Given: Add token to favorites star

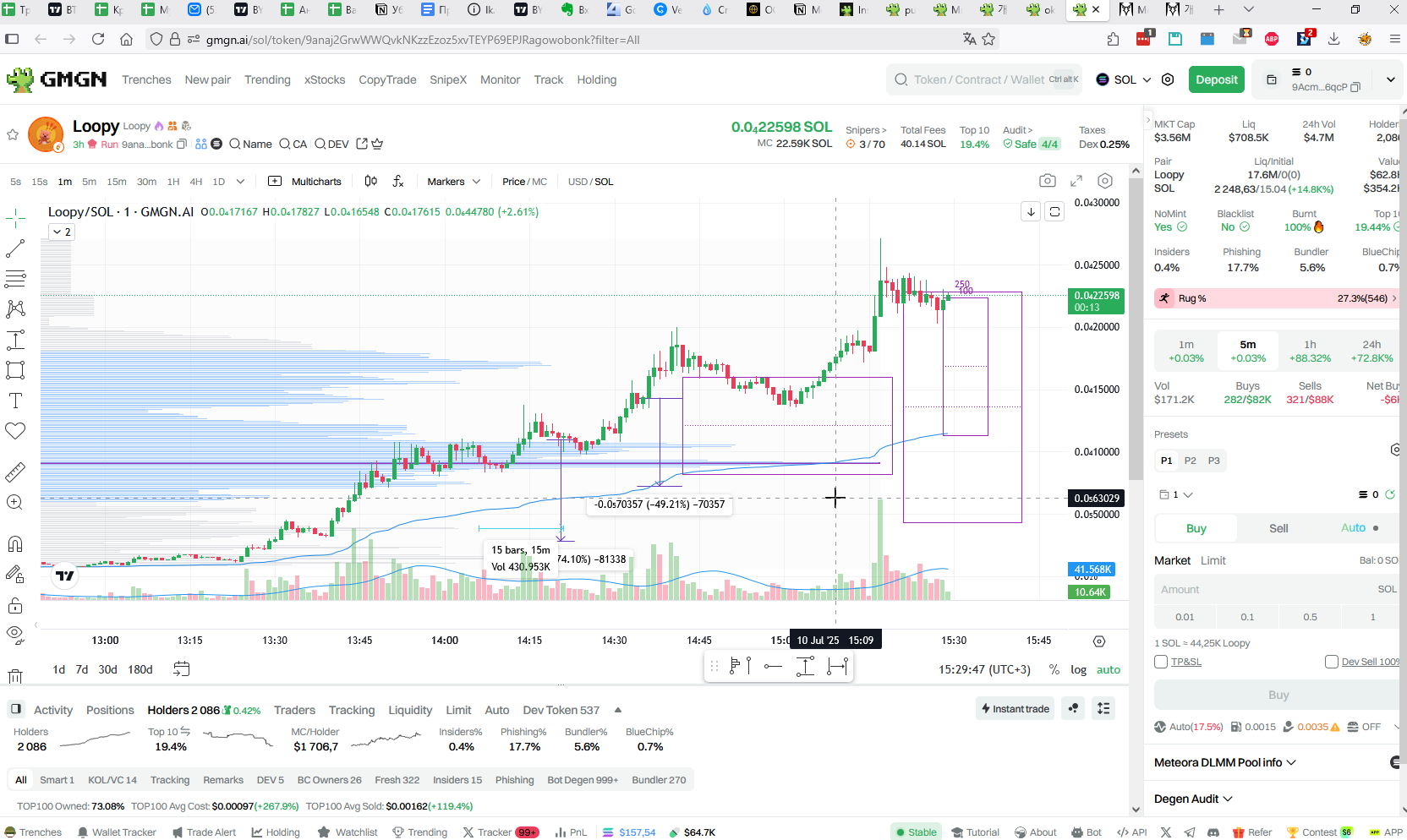Looking at the screenshot, I should (13, 134).
